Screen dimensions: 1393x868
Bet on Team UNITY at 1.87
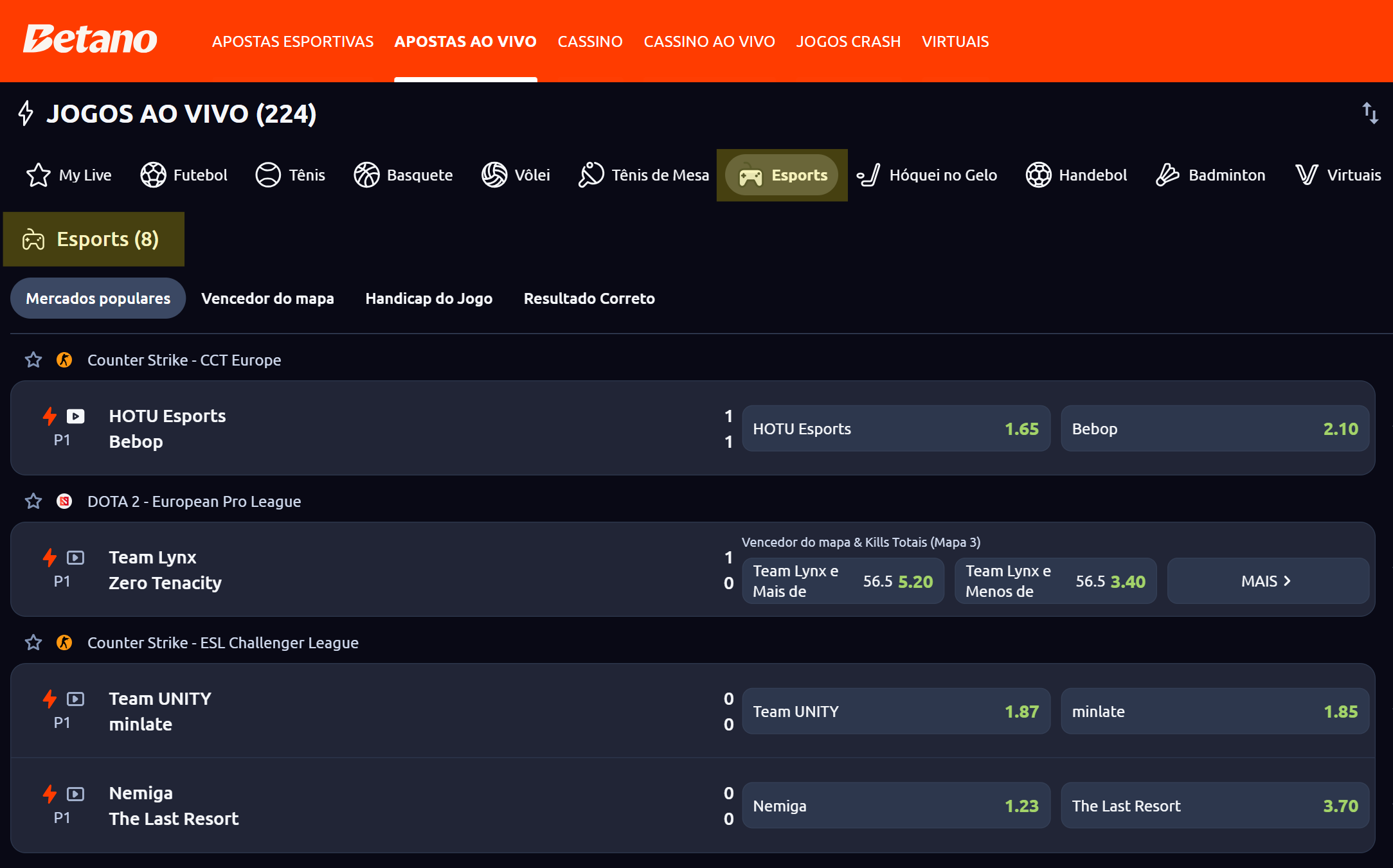coord(896,711)
